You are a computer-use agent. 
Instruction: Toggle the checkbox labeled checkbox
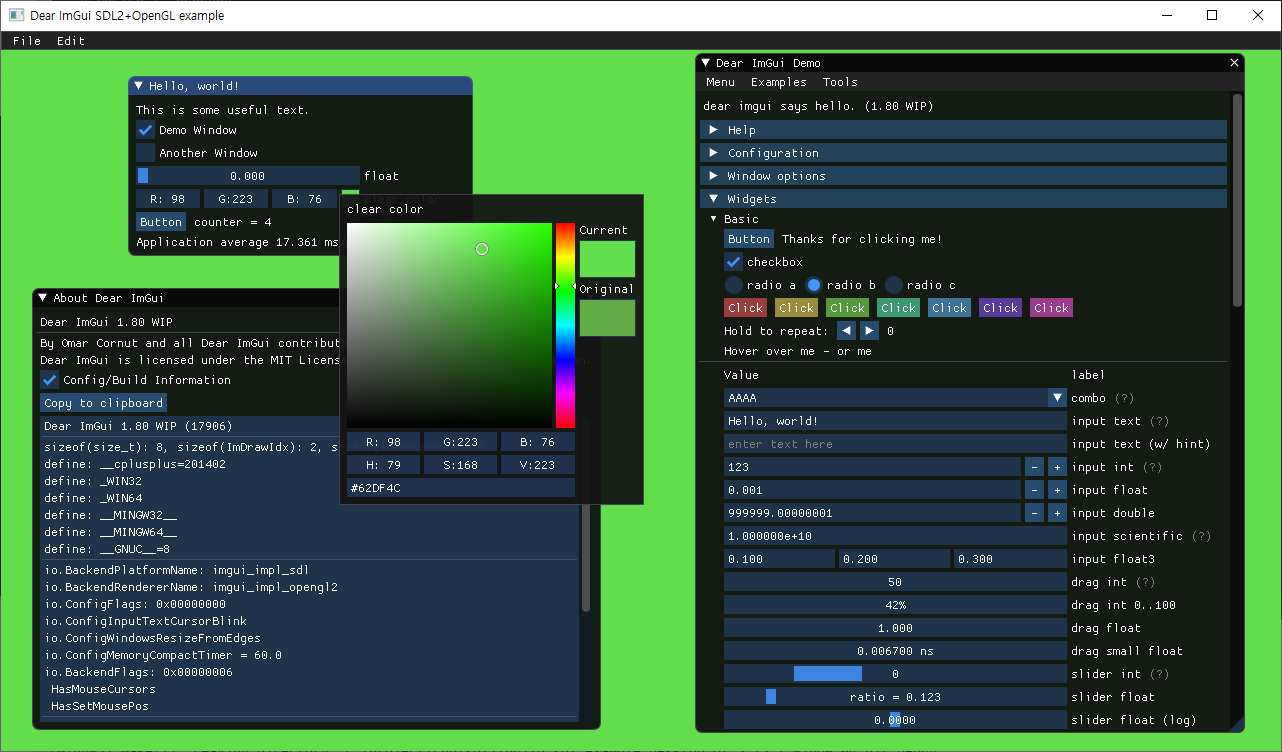pyautogui.click(x=733, y=262)
